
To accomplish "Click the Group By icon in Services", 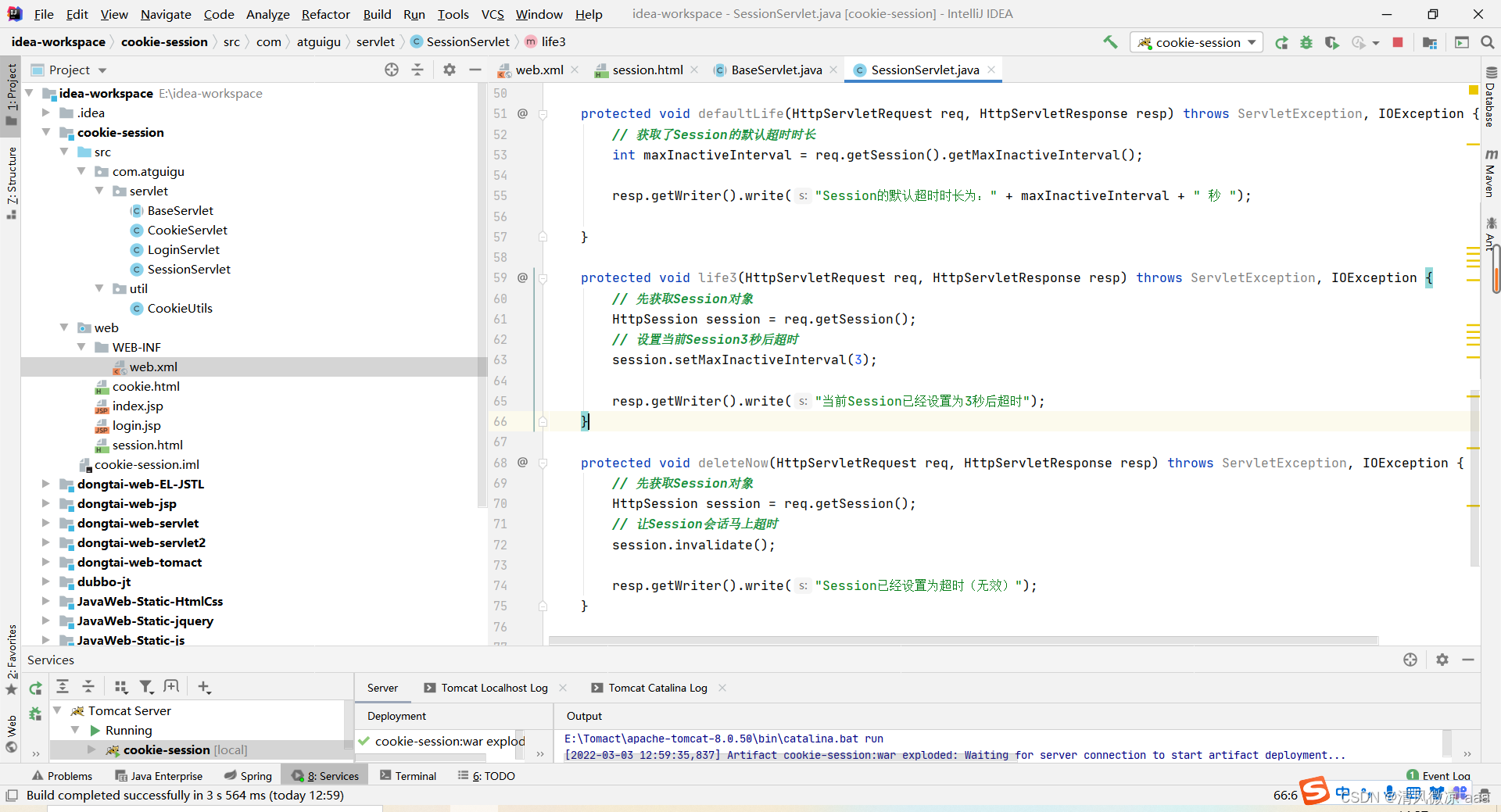I will coord(121,686).
